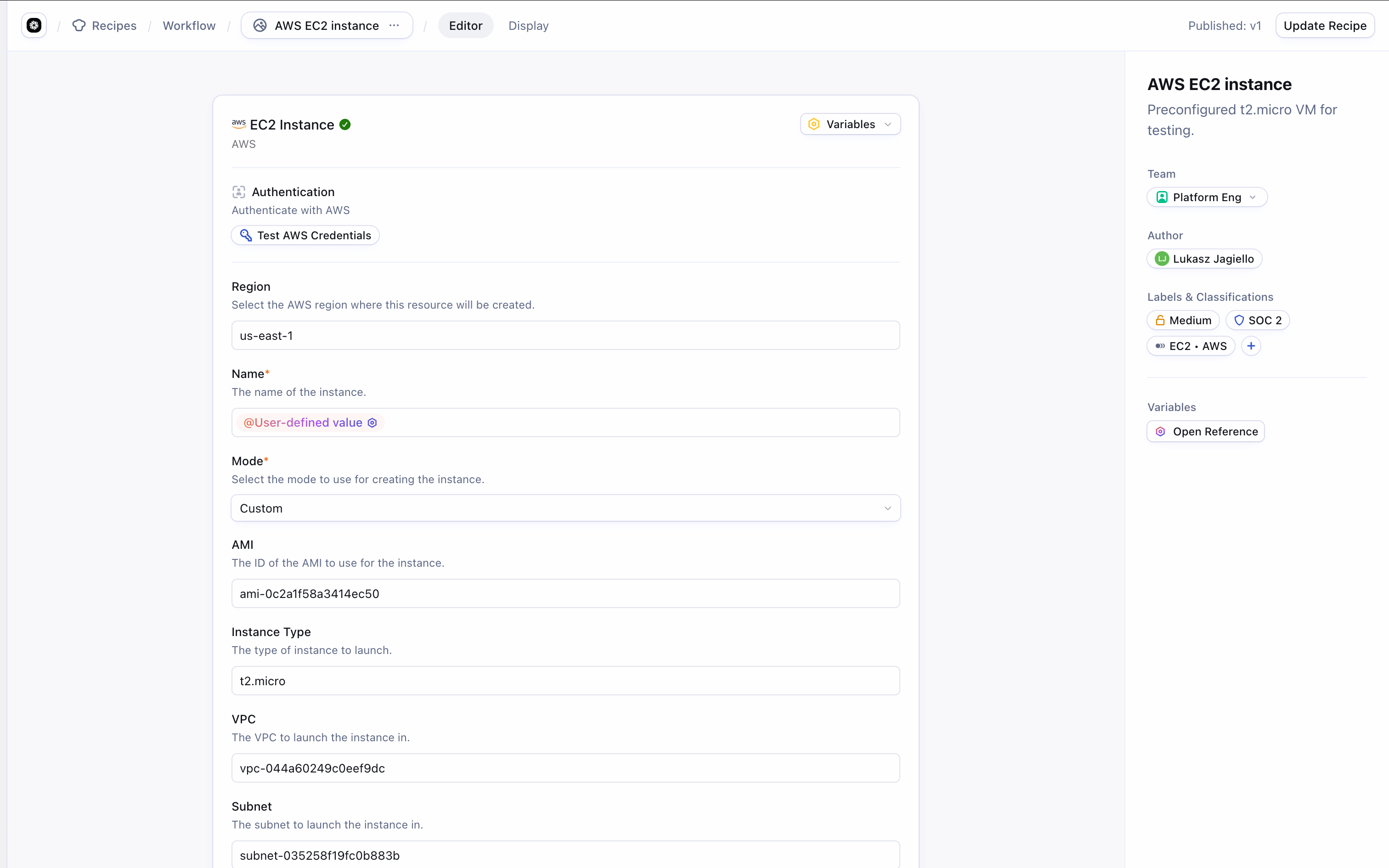This screenshot has width=1389, height=868.
Task: Click the green verified check beside EC2 Instance
Action: 345,124
